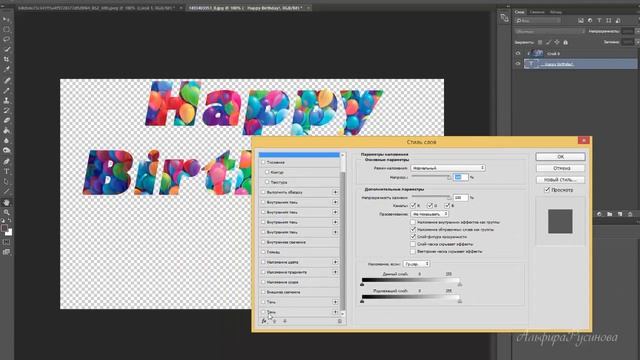The width and height of the screenshot is (640, 360).
Task: Hide the Happy Birthday text layer
Action: coord(518,64)
